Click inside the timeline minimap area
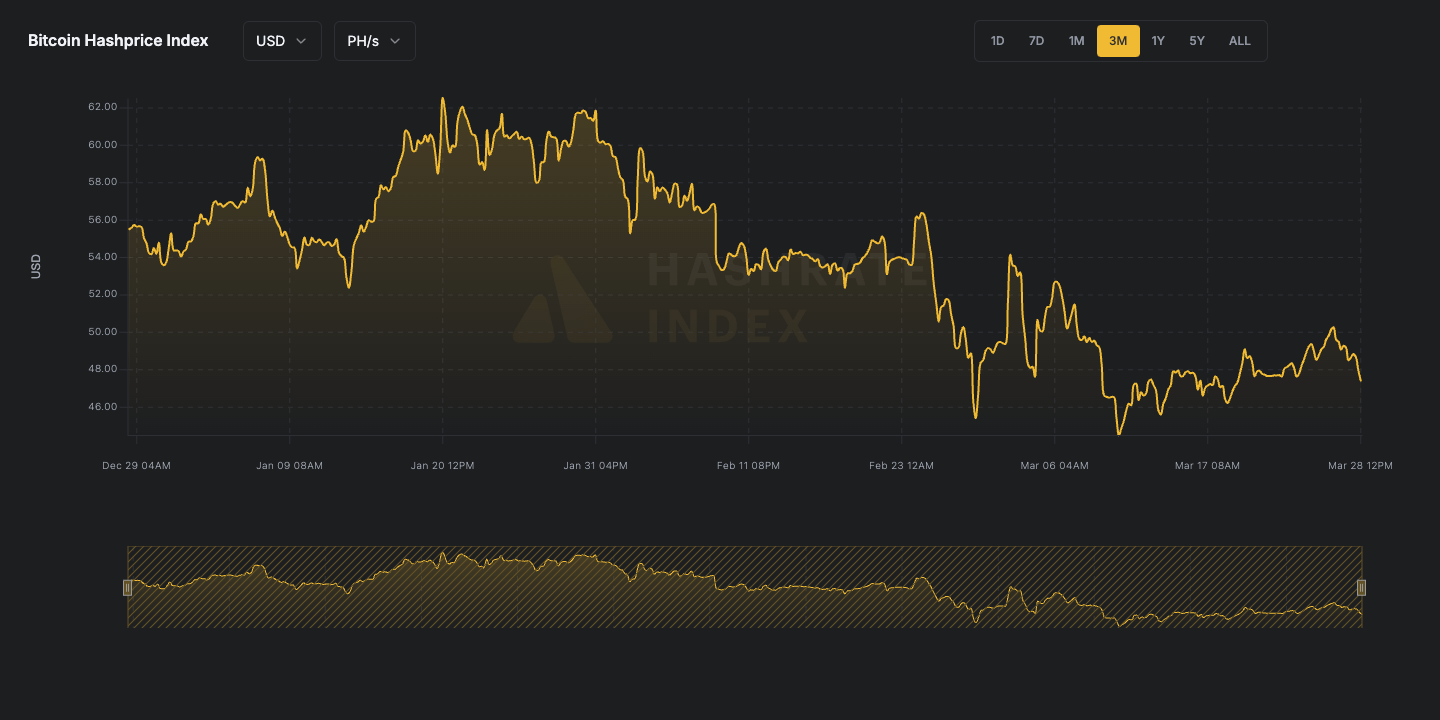The width and height of the screenshot is (1440, 720). click(x=744, y=586)
